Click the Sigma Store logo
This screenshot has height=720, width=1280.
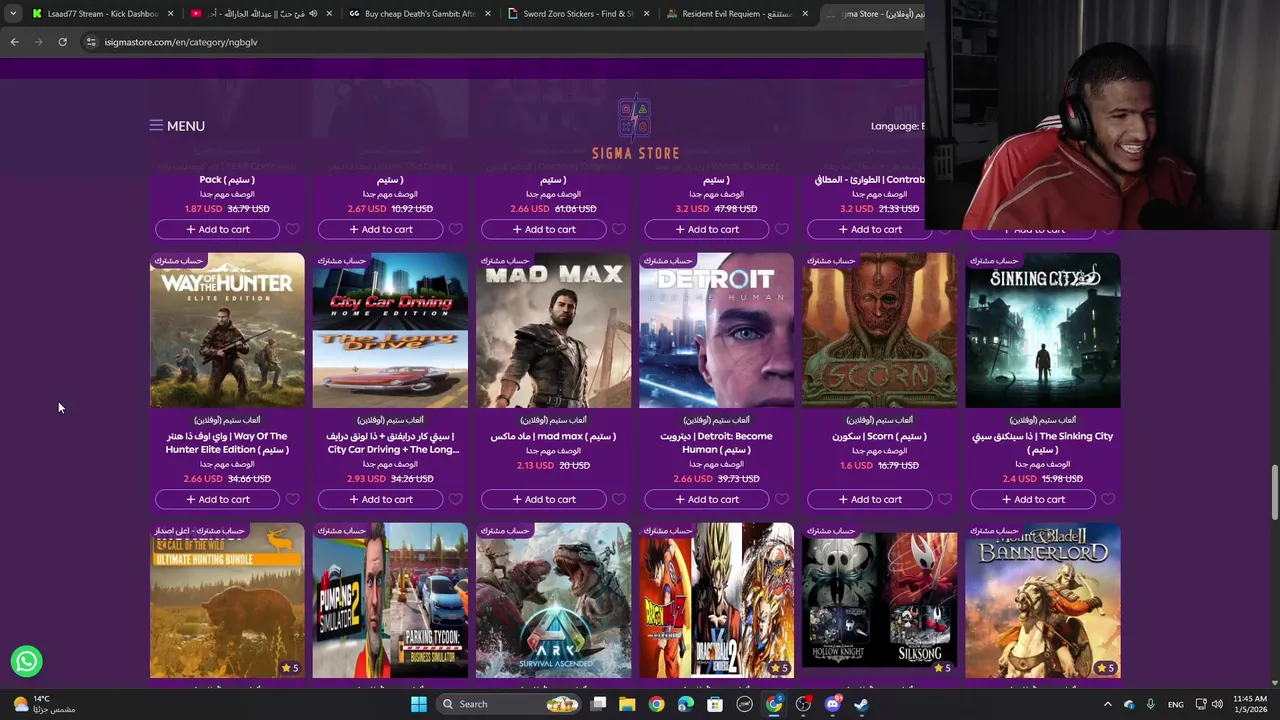pos(635,129)
